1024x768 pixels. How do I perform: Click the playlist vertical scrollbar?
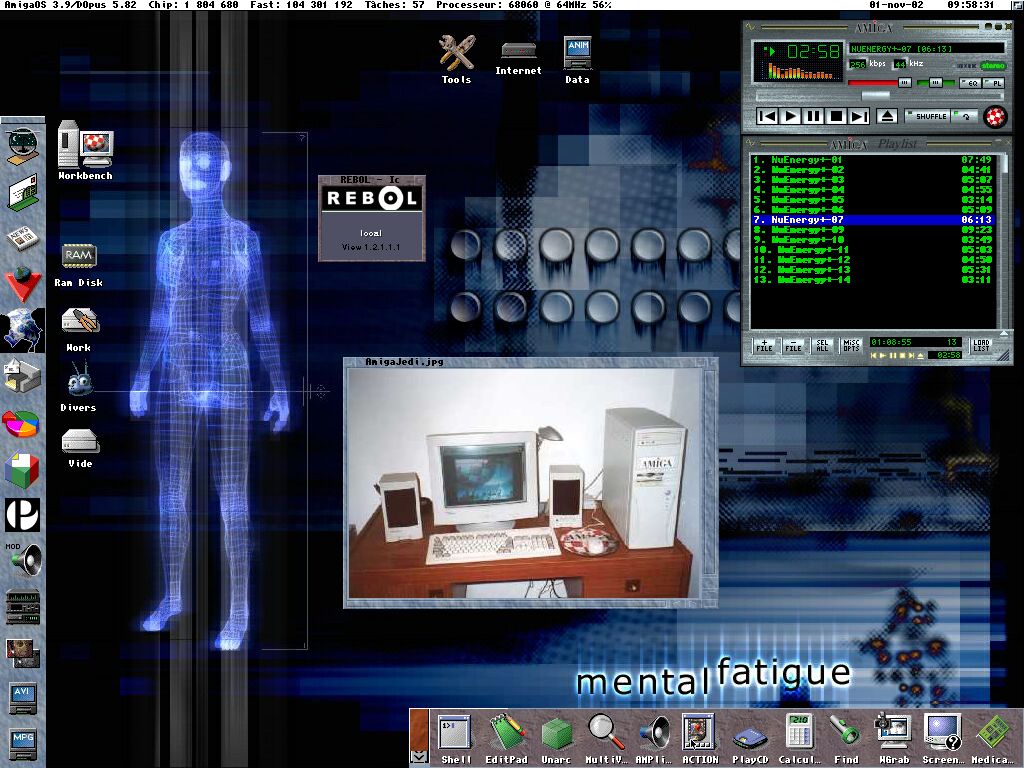pyautogui.click(x=1004, y=241)
